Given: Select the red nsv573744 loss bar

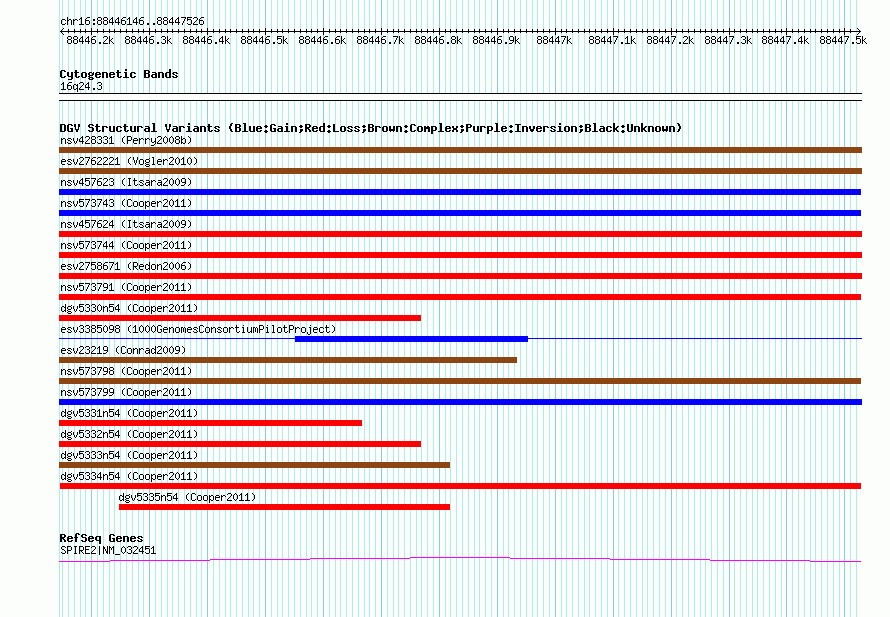Looking at the screenshot, I should pos(460,255).
